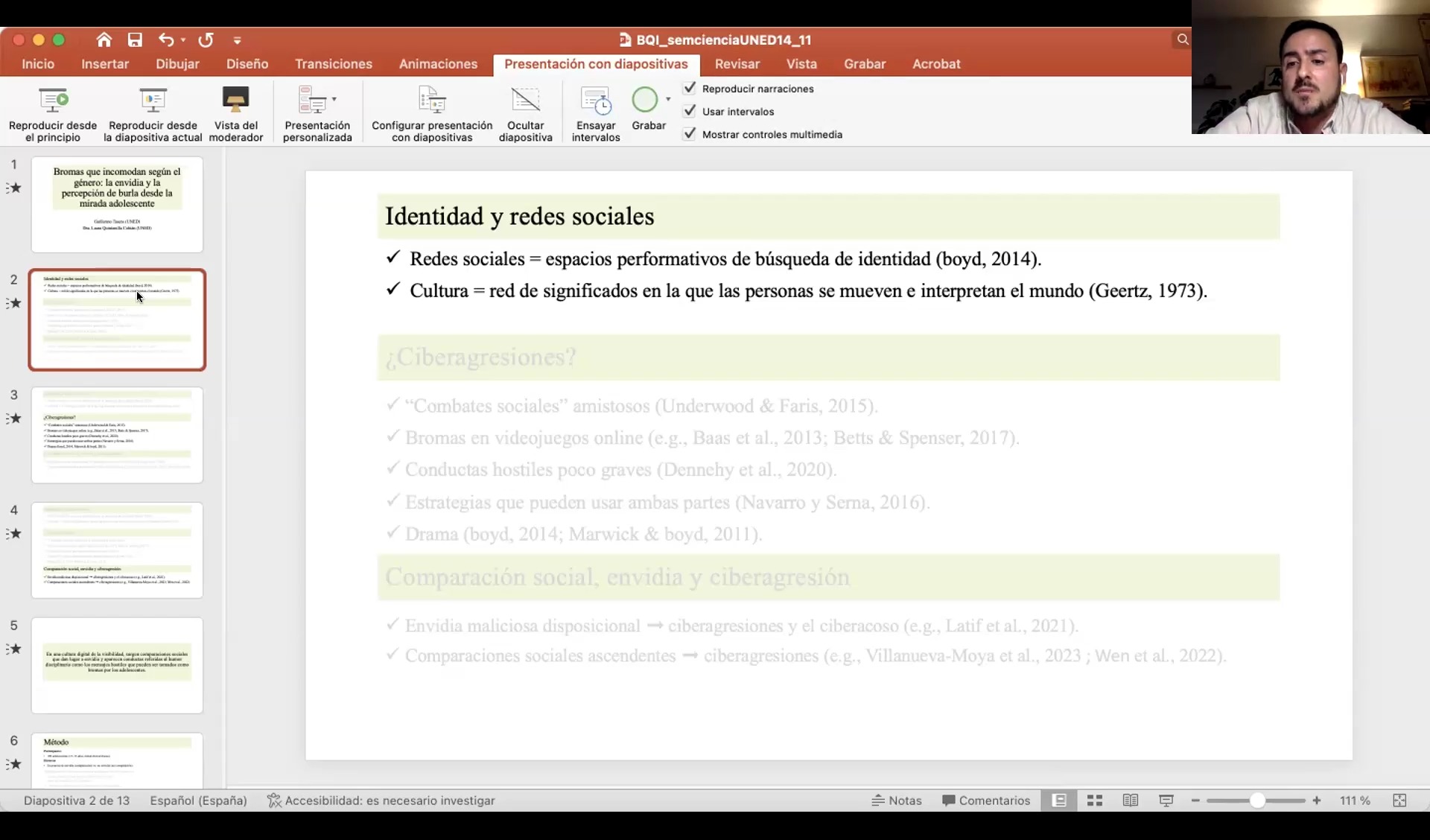Click Configurar presentación con diapositivas icon
The height and width of the screenshot is (840, 1430).
[432, 100]
